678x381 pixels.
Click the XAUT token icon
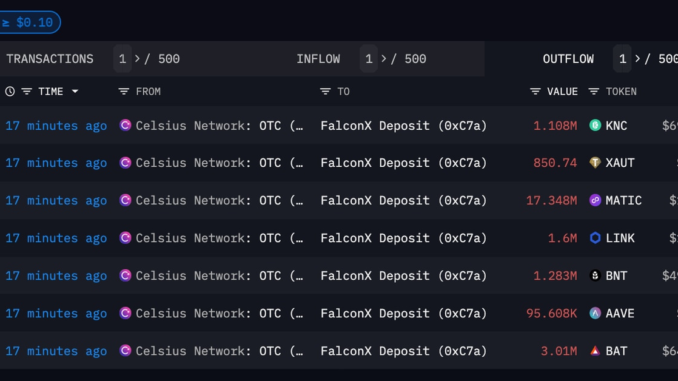[x=595, y=163]
